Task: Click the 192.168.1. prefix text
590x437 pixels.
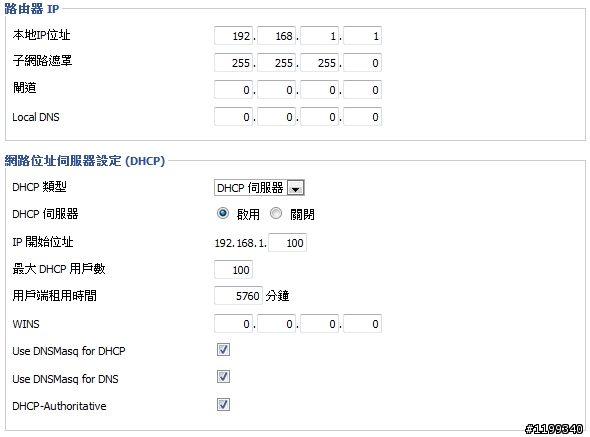Action: coord(240,243)
